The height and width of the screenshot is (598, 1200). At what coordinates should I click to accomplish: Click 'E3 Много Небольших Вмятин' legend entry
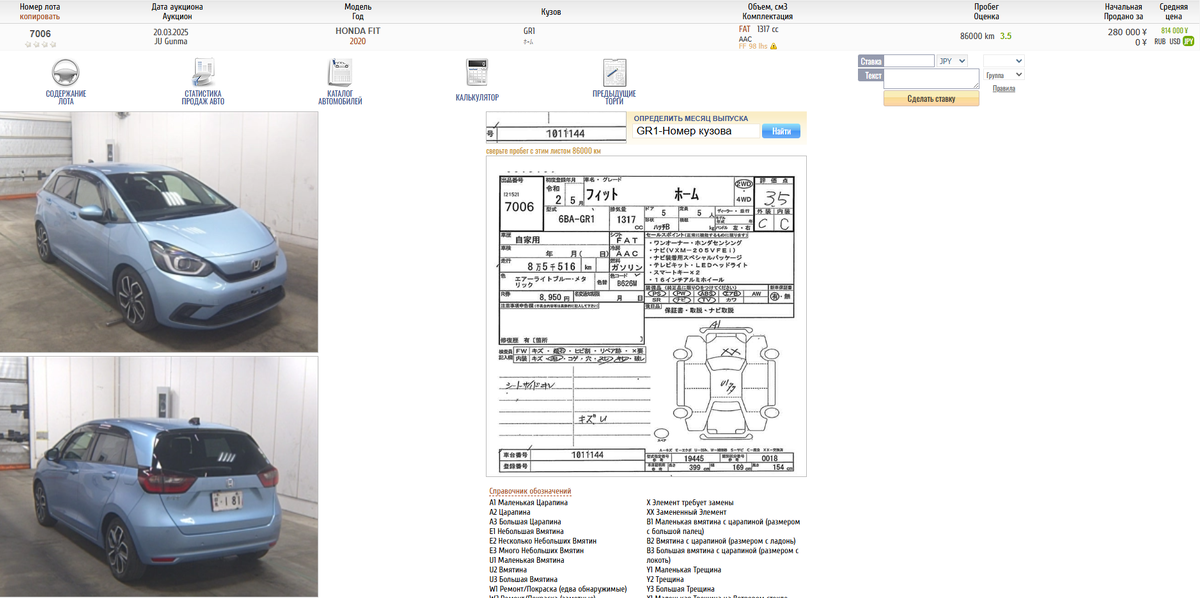536,550
